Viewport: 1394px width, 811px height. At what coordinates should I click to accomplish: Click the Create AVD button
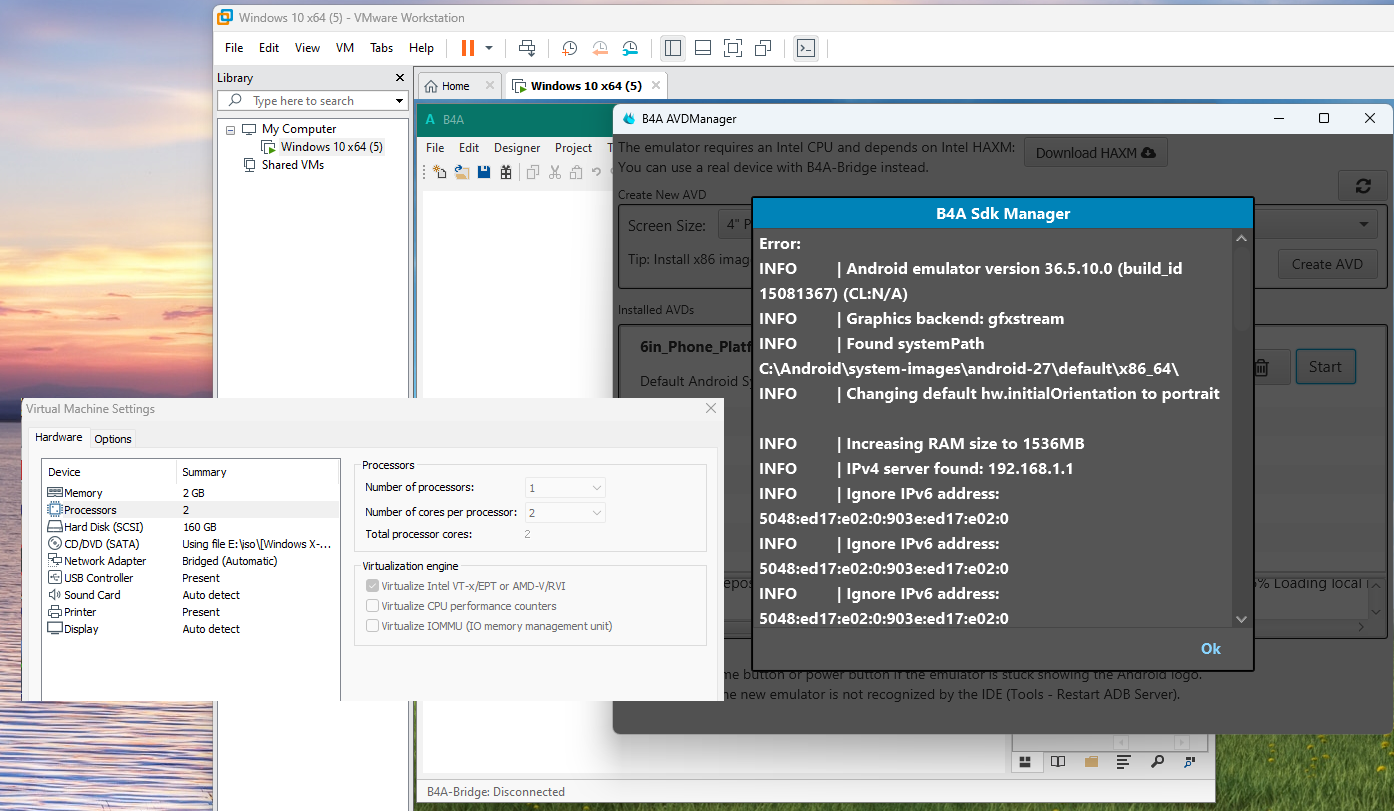click(1327, 264)
